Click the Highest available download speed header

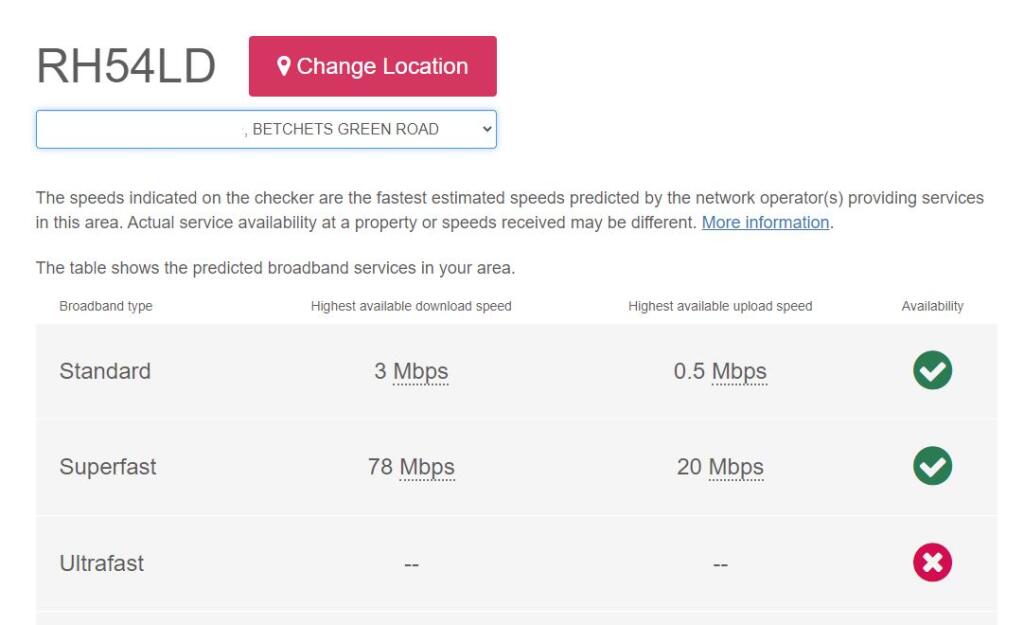click(x=411, y=306)
